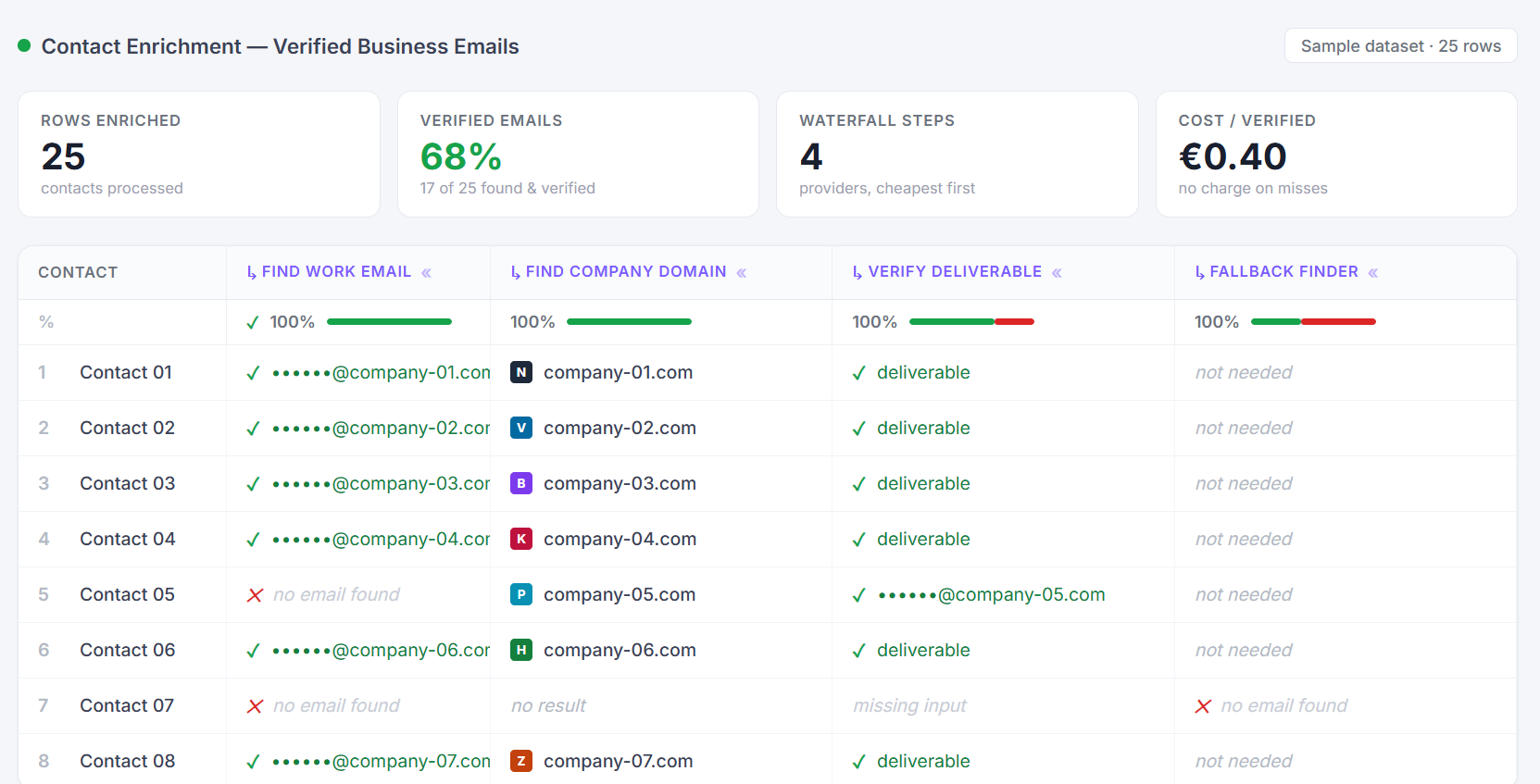Click the Z logo beside company-07.com

click(x=521, y=761)
